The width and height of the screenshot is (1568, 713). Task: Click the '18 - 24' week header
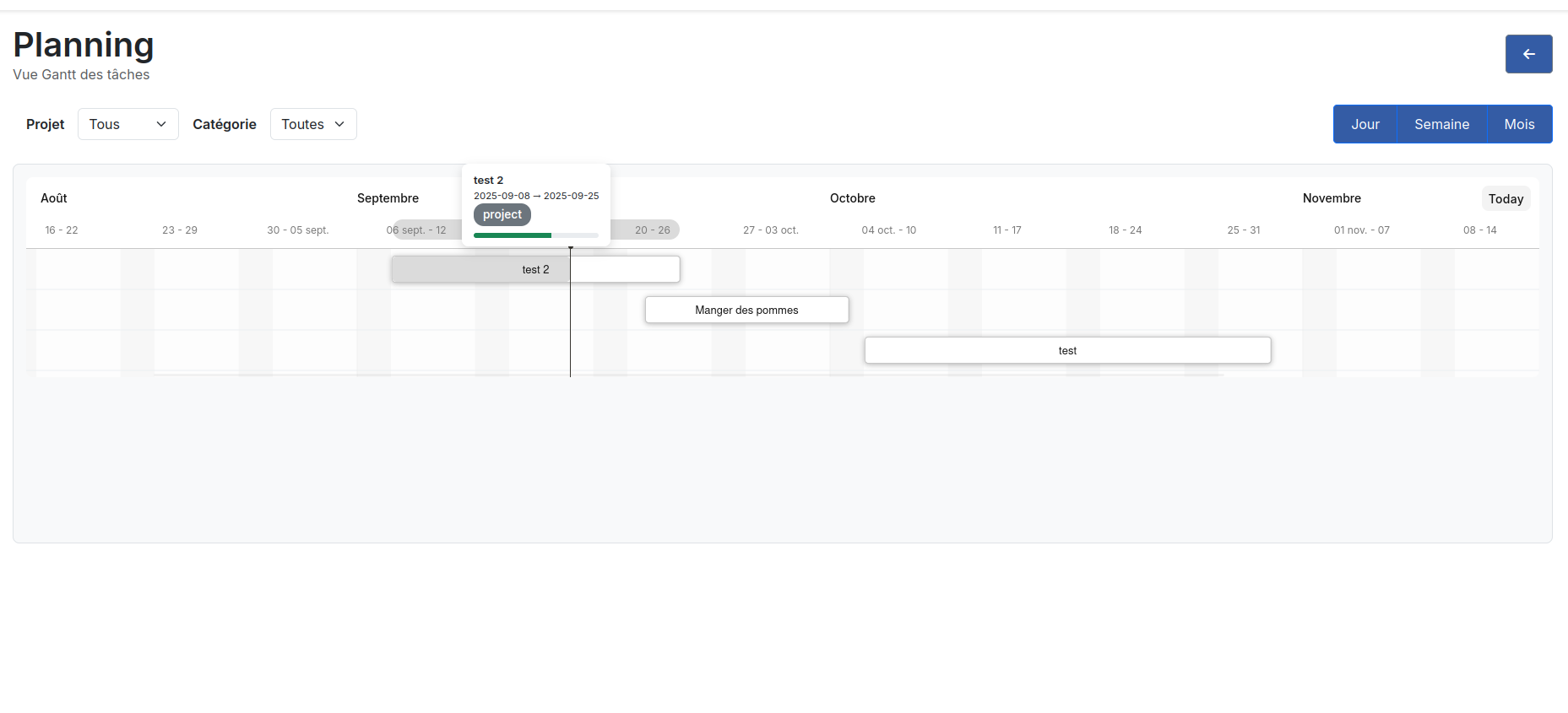1125,230
